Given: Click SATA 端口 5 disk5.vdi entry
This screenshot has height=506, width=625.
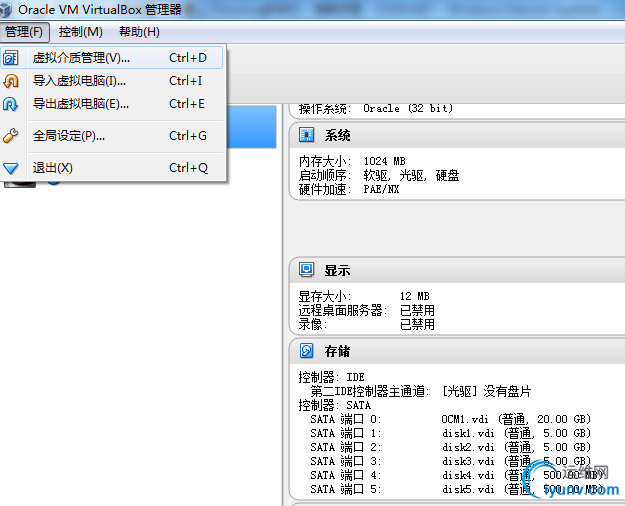Looking at the screenshot, I should [x=456, y=489].
